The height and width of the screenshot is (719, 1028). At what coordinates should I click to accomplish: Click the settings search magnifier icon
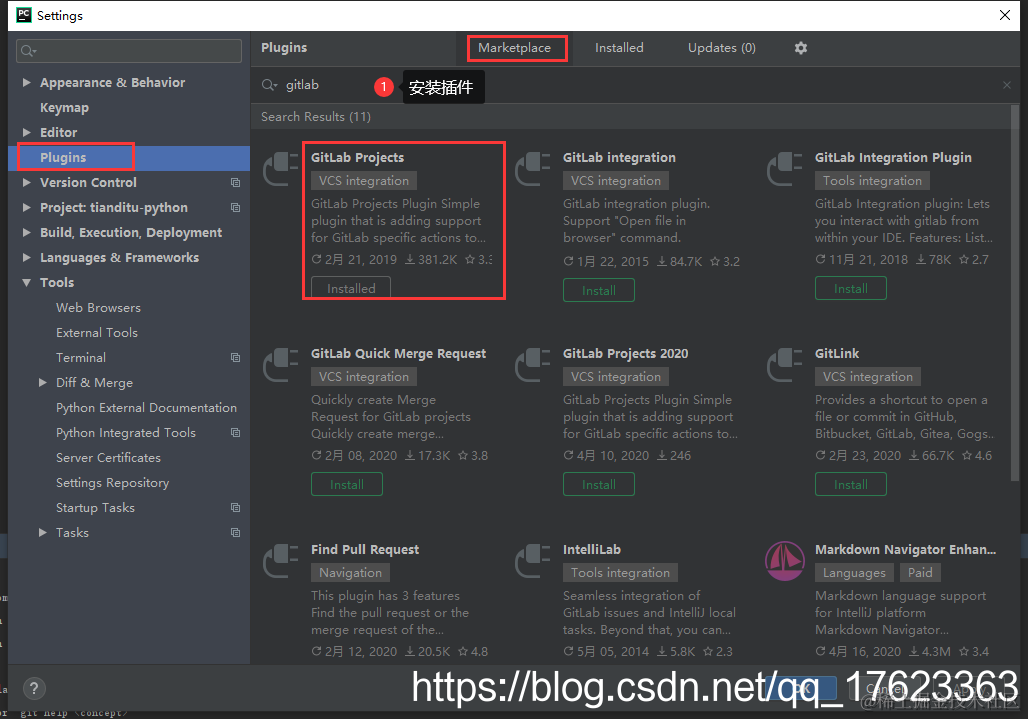[28, 50]
